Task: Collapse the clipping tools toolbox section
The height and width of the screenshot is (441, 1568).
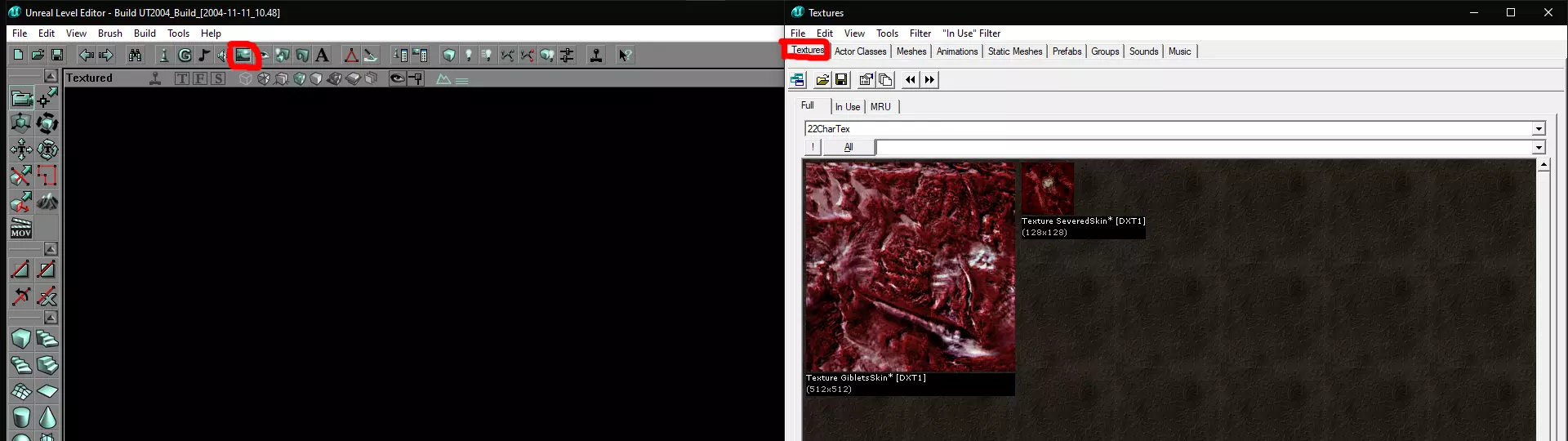Action: click(51, 248)
